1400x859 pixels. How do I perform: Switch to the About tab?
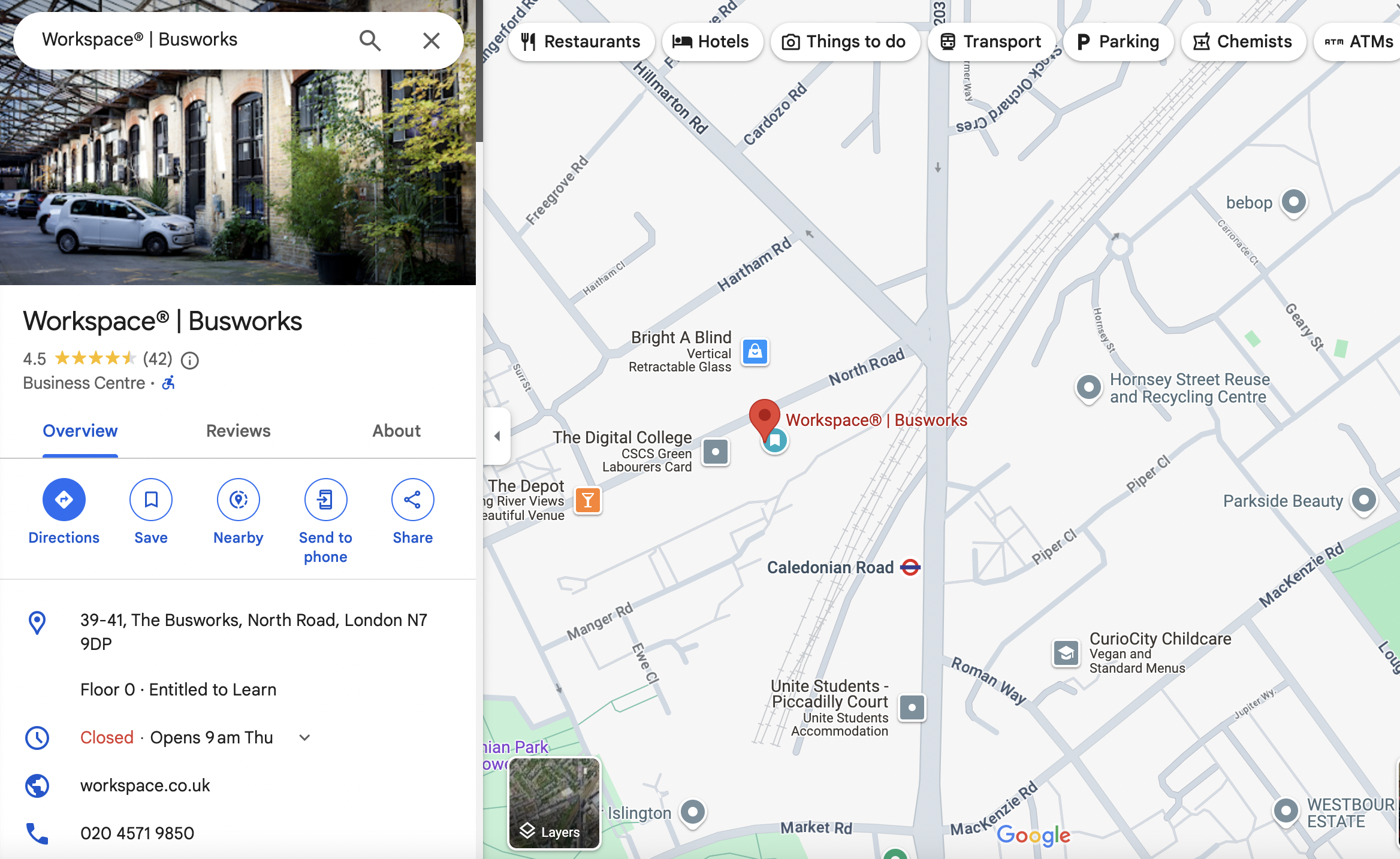coord(397,431)
